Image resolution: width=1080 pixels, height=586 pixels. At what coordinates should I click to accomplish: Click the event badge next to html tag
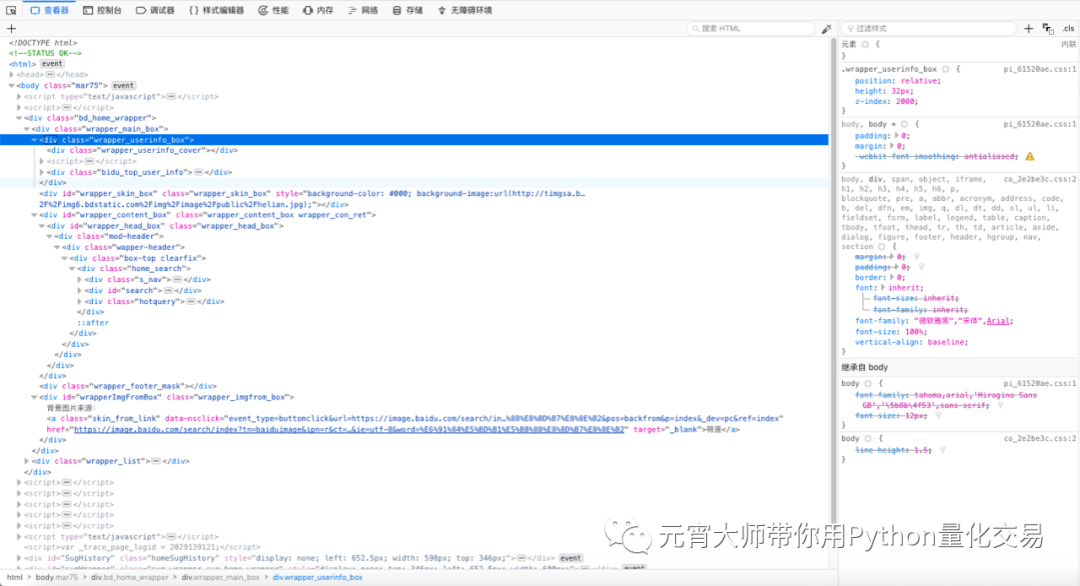click(x=52, y=64)
